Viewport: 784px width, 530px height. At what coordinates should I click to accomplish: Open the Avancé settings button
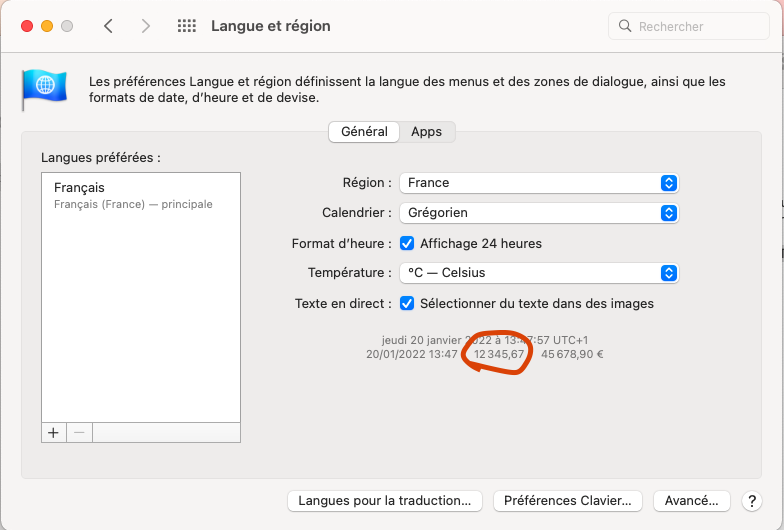(x=692, y=500)
